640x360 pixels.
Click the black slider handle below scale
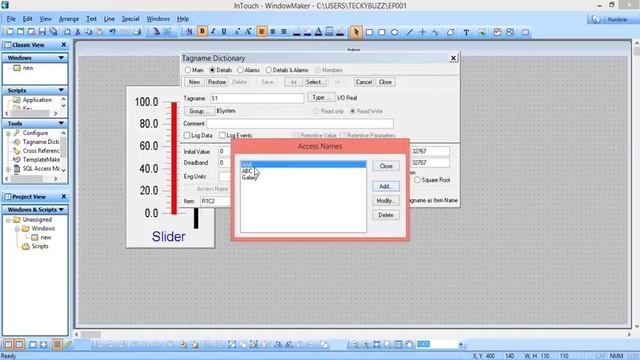[196, 218]
